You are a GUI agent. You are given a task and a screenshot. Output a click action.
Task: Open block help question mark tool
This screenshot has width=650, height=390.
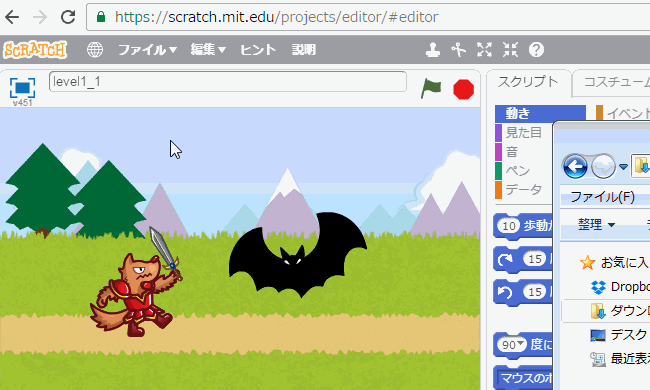[x=536, y=50]
